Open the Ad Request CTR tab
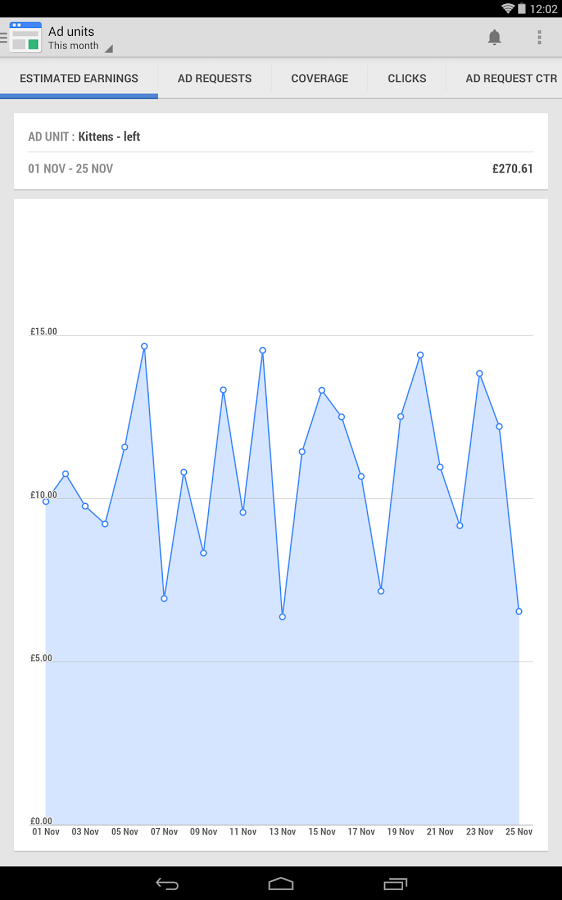 pos(511,78)
